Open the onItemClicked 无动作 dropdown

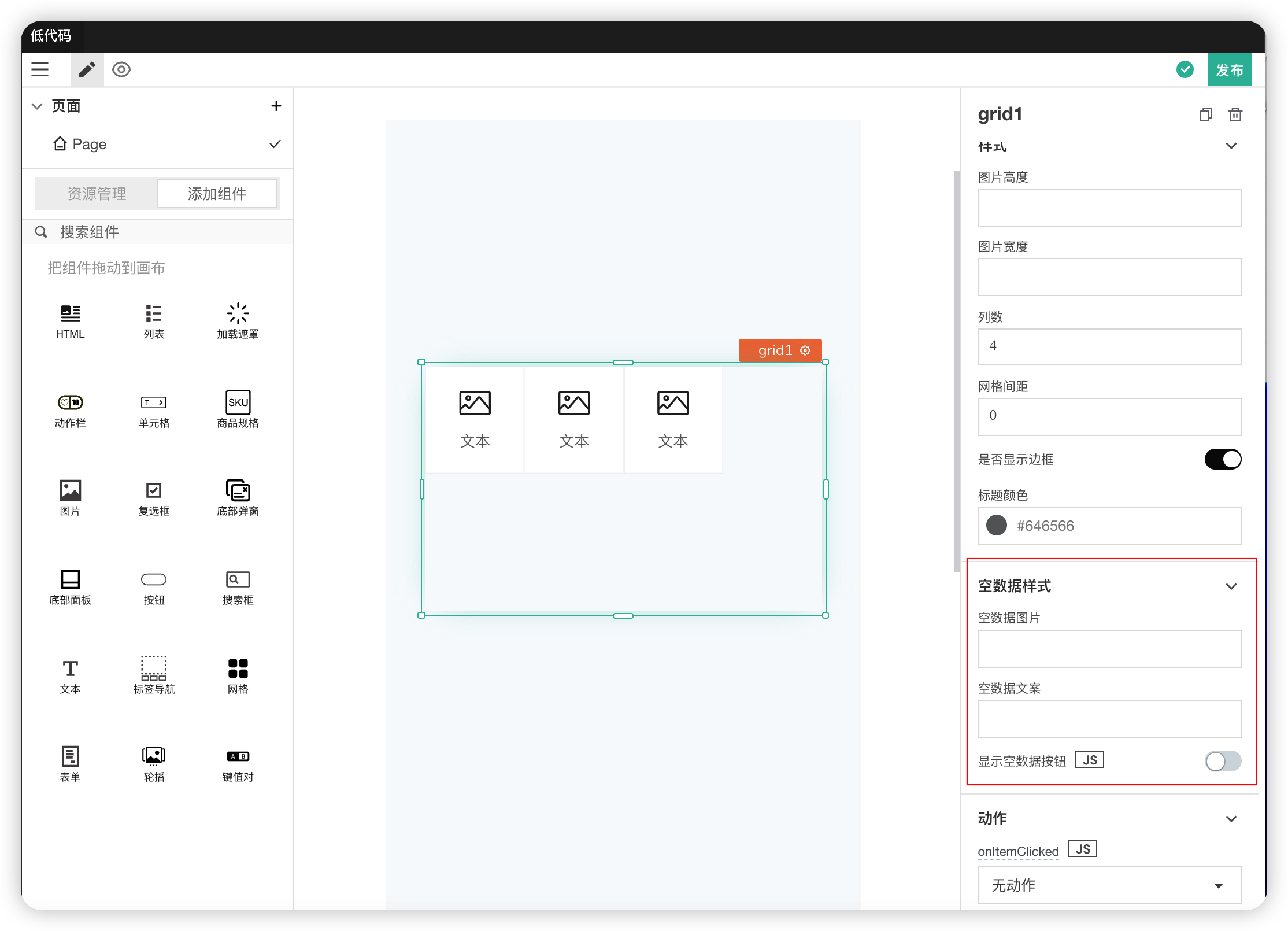tap(1109, 885)
